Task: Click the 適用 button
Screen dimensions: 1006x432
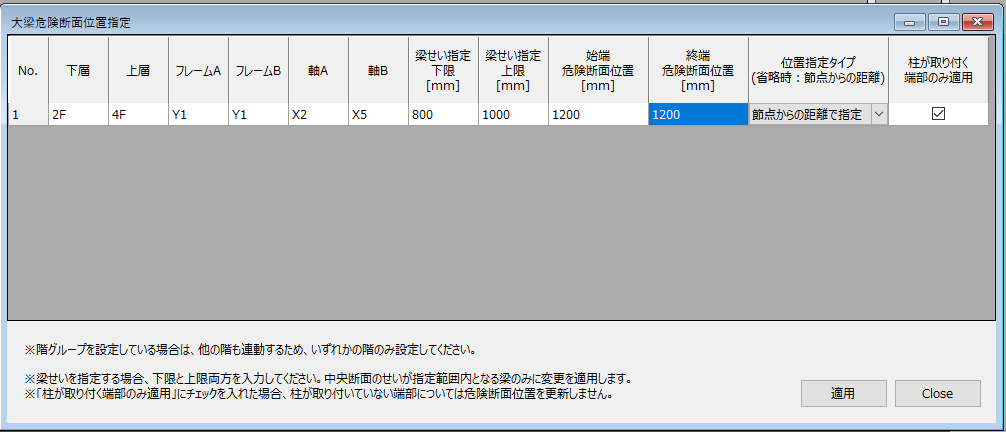Action: coord(843,393)
